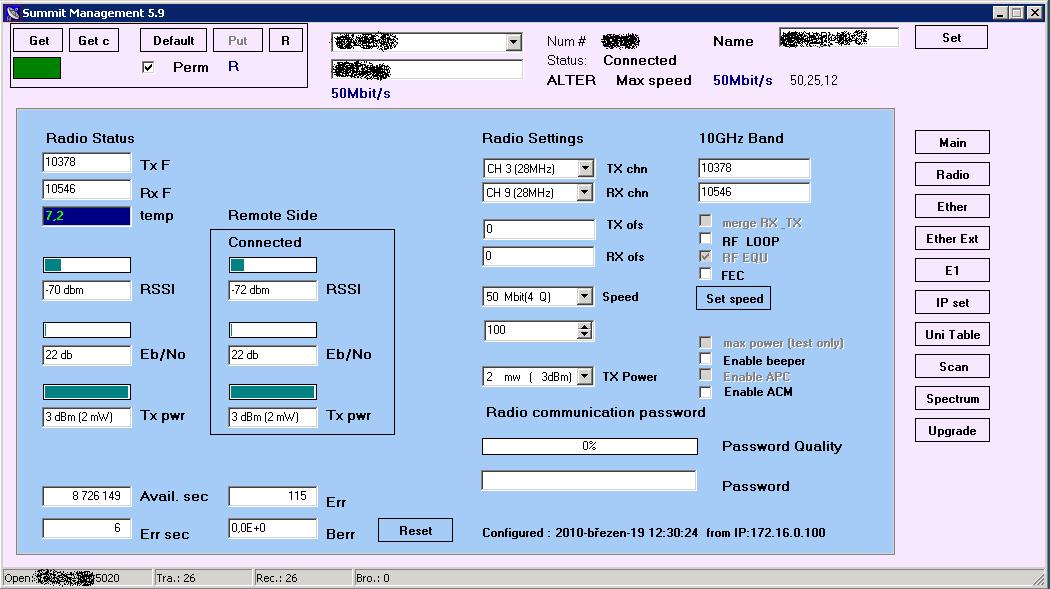Enable the ACM checkbox

pyautogui.click(x=705, y=392)
